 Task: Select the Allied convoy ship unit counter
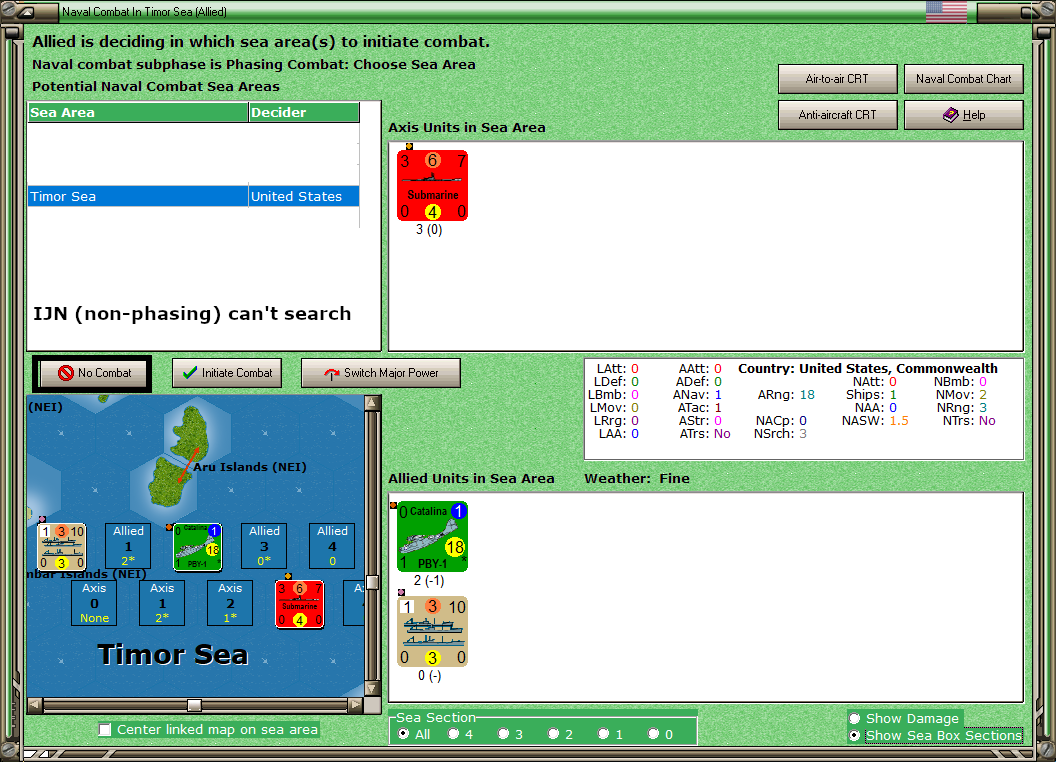tap(432, 631)
